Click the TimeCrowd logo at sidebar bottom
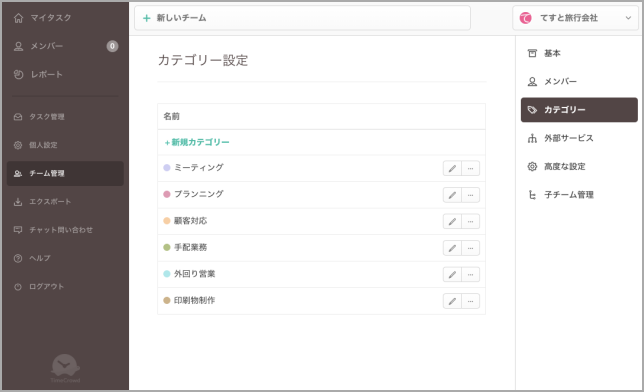 pos(65,368)
